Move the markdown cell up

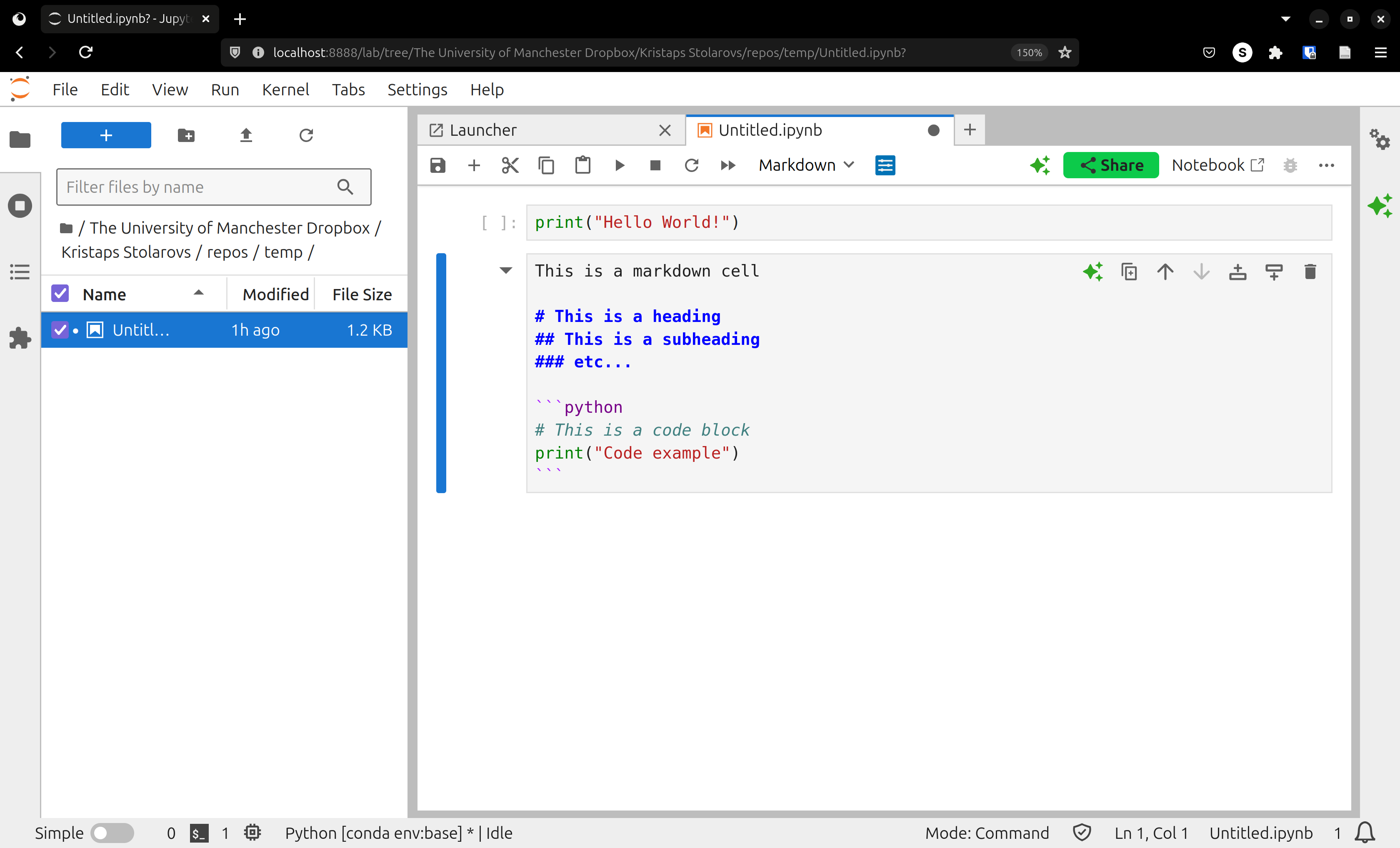pos(1165,272)
